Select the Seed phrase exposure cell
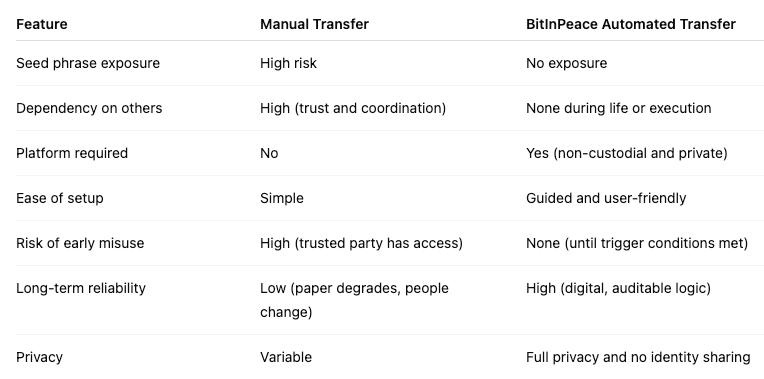 pos(88,63)
